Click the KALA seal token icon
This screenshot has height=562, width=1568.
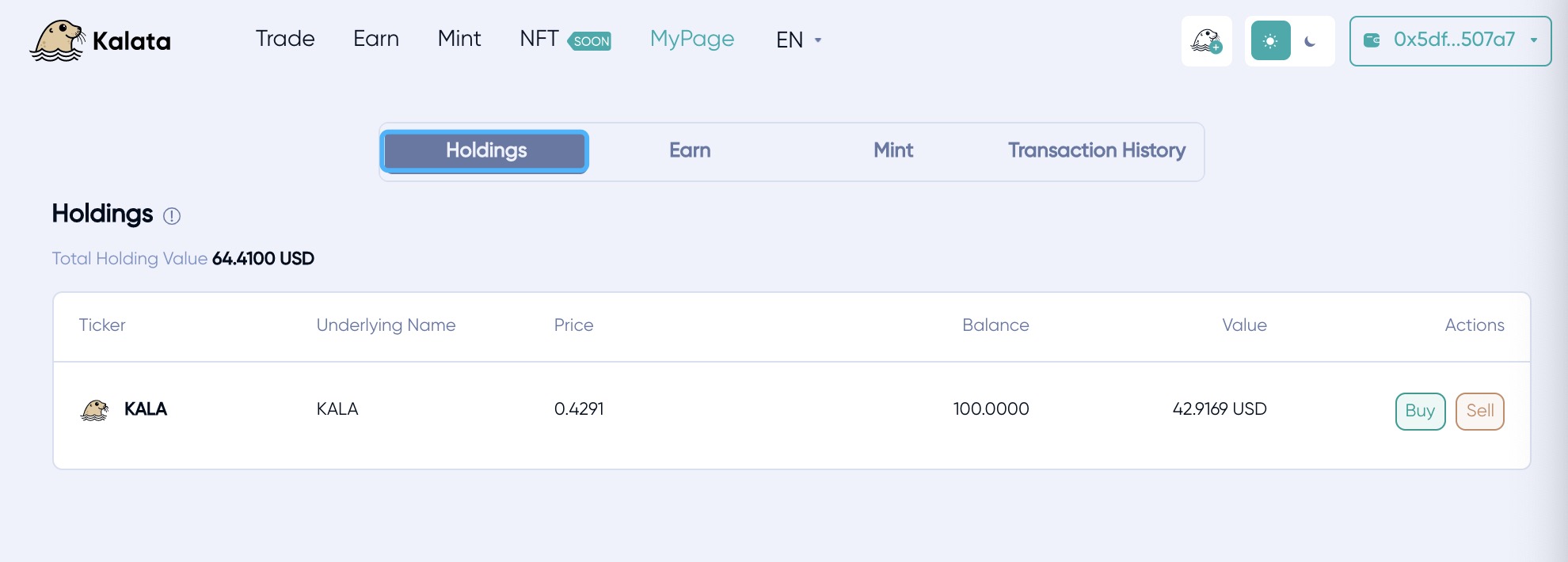pos(95,410)
